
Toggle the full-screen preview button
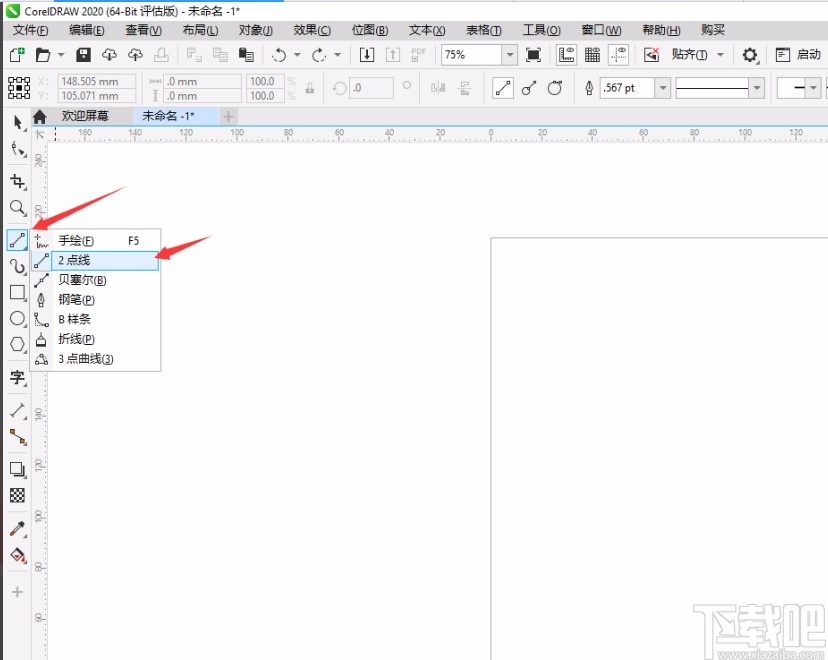tap(534, 55)
